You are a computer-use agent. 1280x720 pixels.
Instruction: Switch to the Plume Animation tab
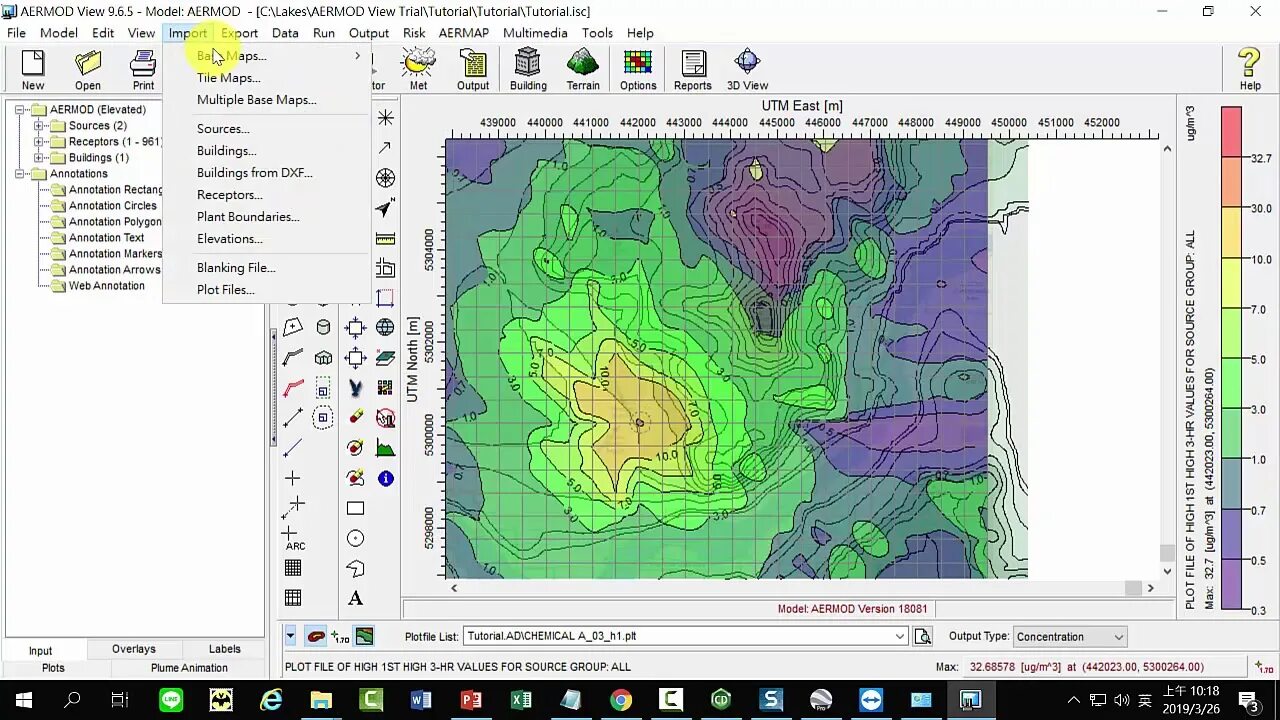point(189,668)
